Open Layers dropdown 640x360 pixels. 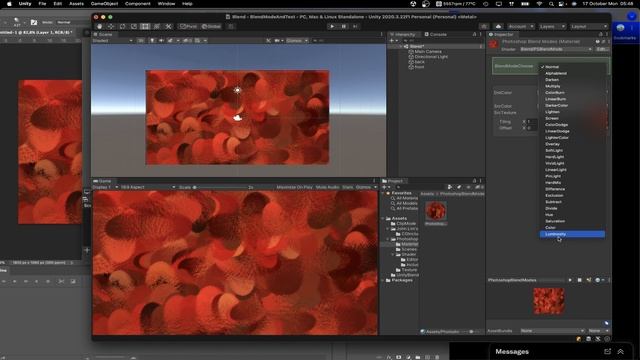[551, 26]
